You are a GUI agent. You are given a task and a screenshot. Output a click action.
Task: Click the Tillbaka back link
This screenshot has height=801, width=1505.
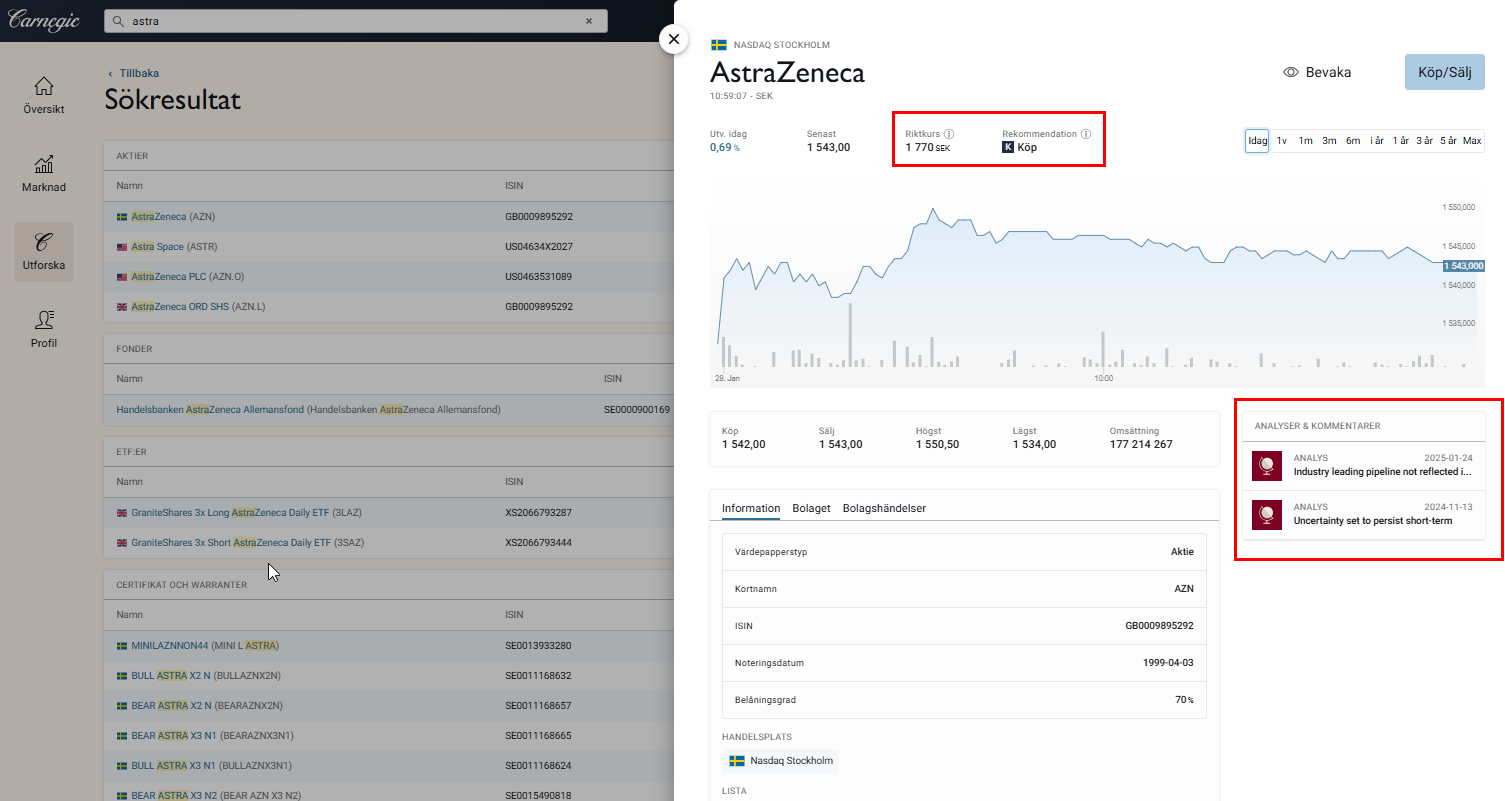(x=139, y=74)
